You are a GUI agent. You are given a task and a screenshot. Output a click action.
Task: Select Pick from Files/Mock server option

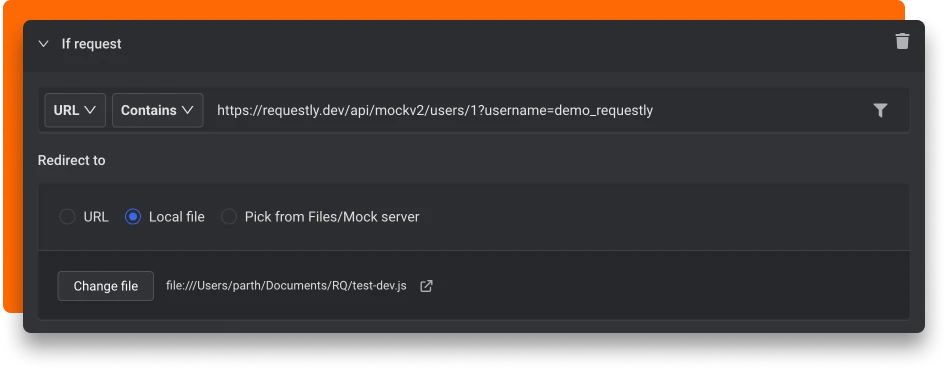(x=229, y=216)
